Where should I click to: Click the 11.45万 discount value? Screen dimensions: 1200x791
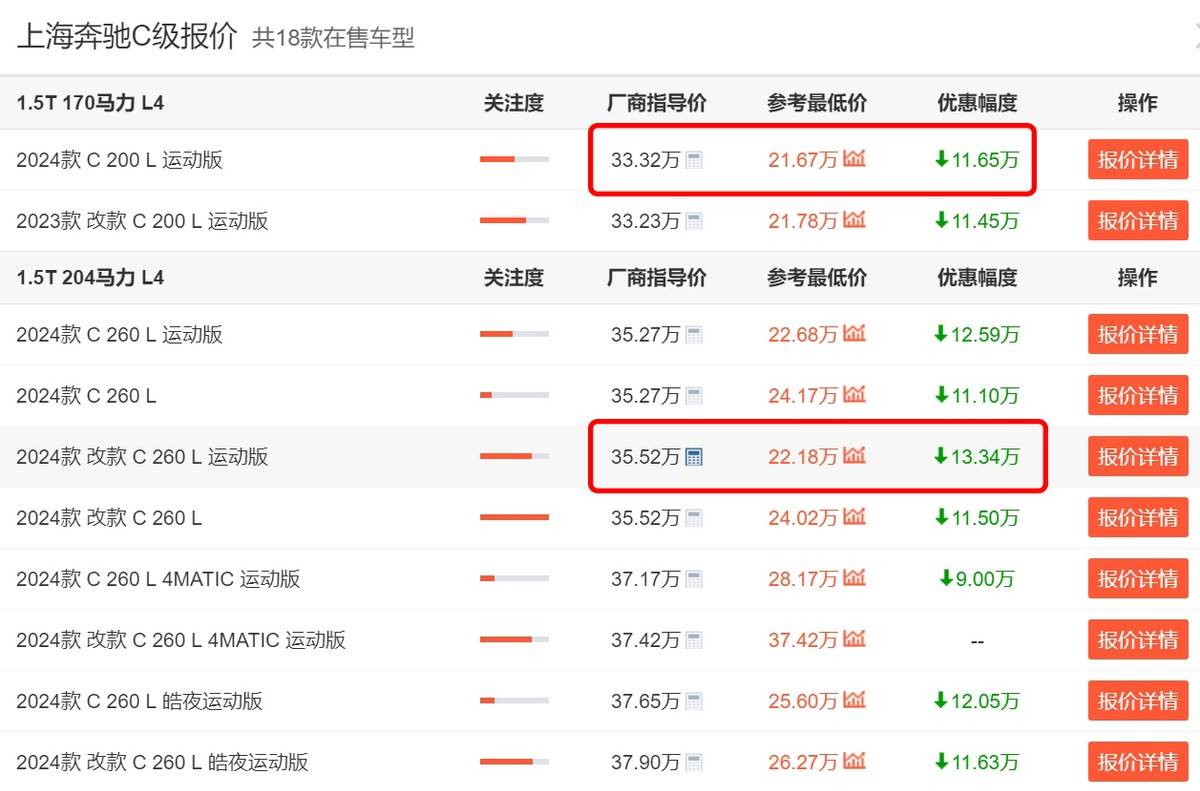(x=977, y=221)
